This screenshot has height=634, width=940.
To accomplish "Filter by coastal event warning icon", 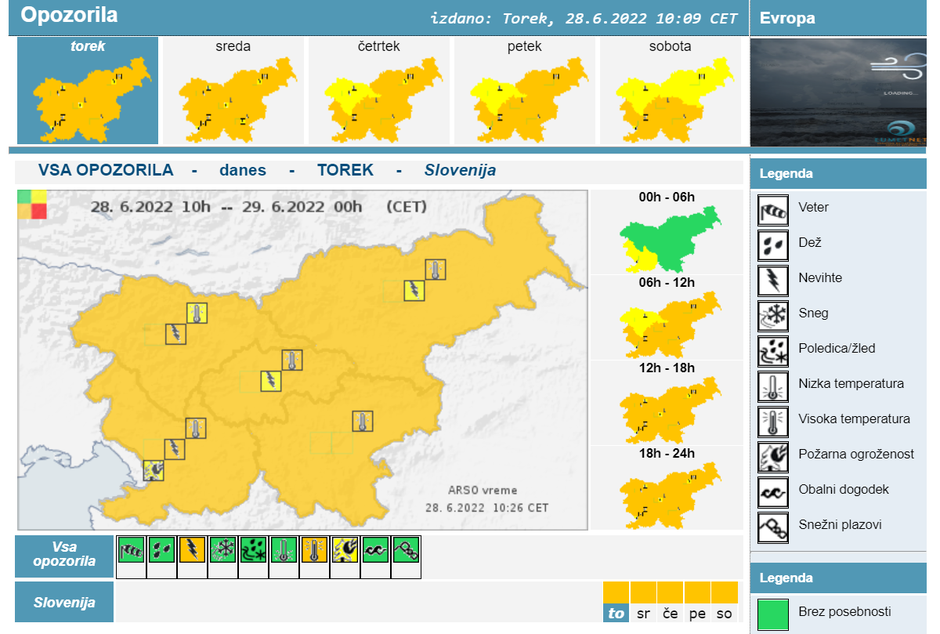I will tap(376, 550).
